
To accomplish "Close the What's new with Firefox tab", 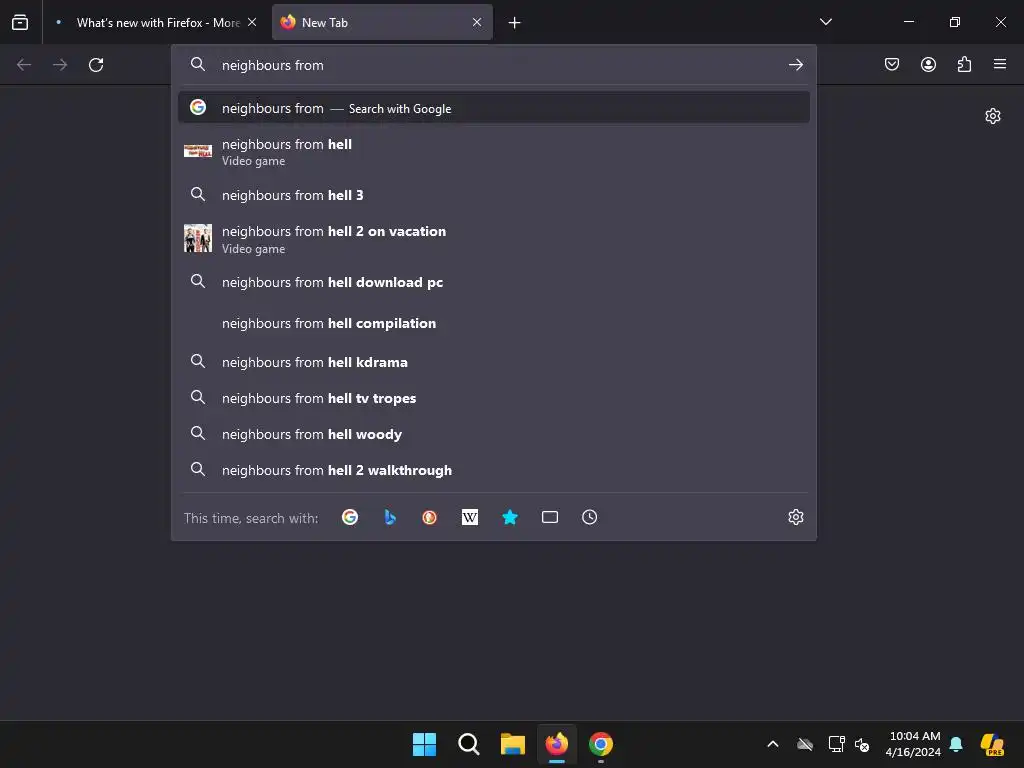I will (x=252, y=22).
